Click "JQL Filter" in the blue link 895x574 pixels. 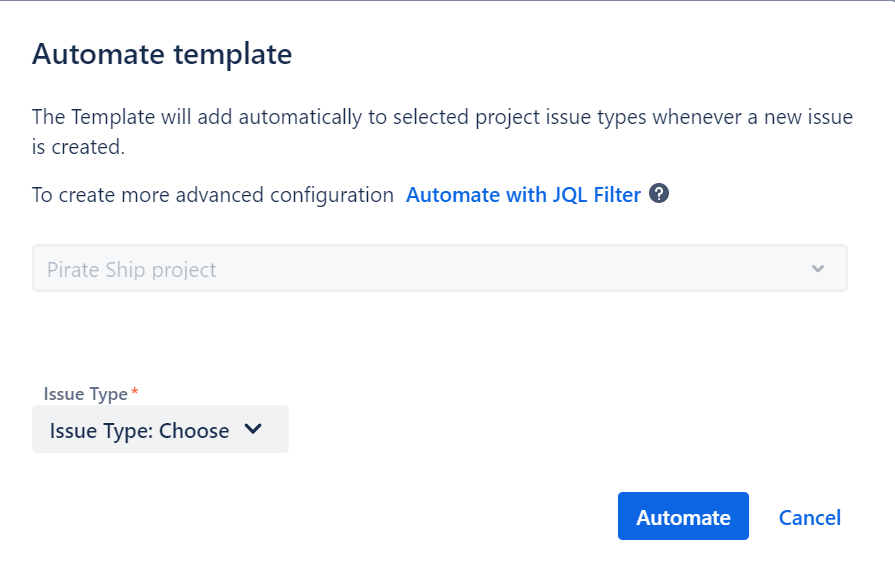click(596, 195)
